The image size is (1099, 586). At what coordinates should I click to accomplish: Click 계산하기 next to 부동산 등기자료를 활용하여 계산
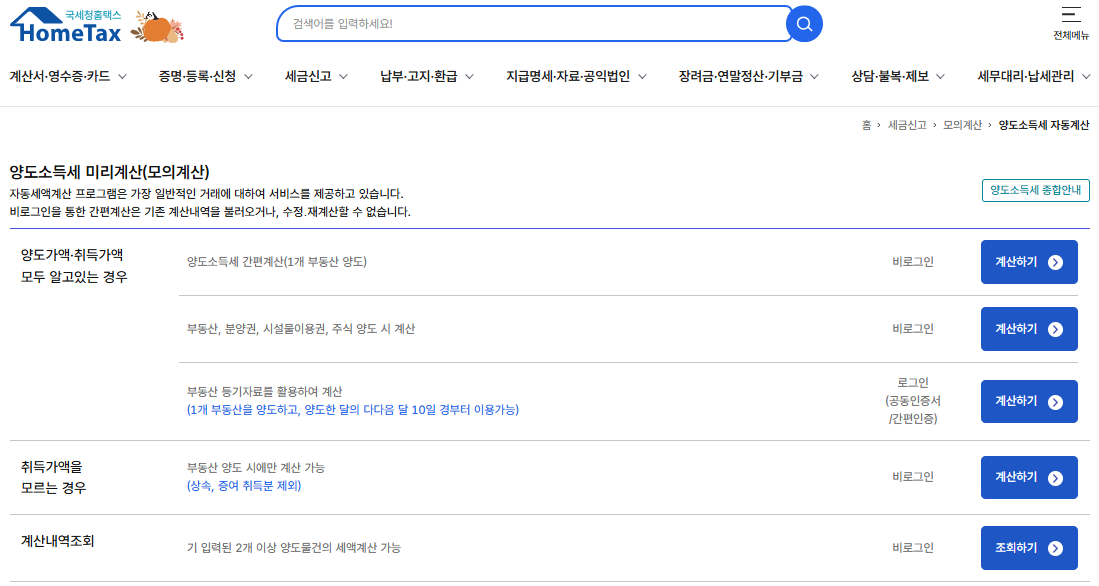[x=1029, y=401]
